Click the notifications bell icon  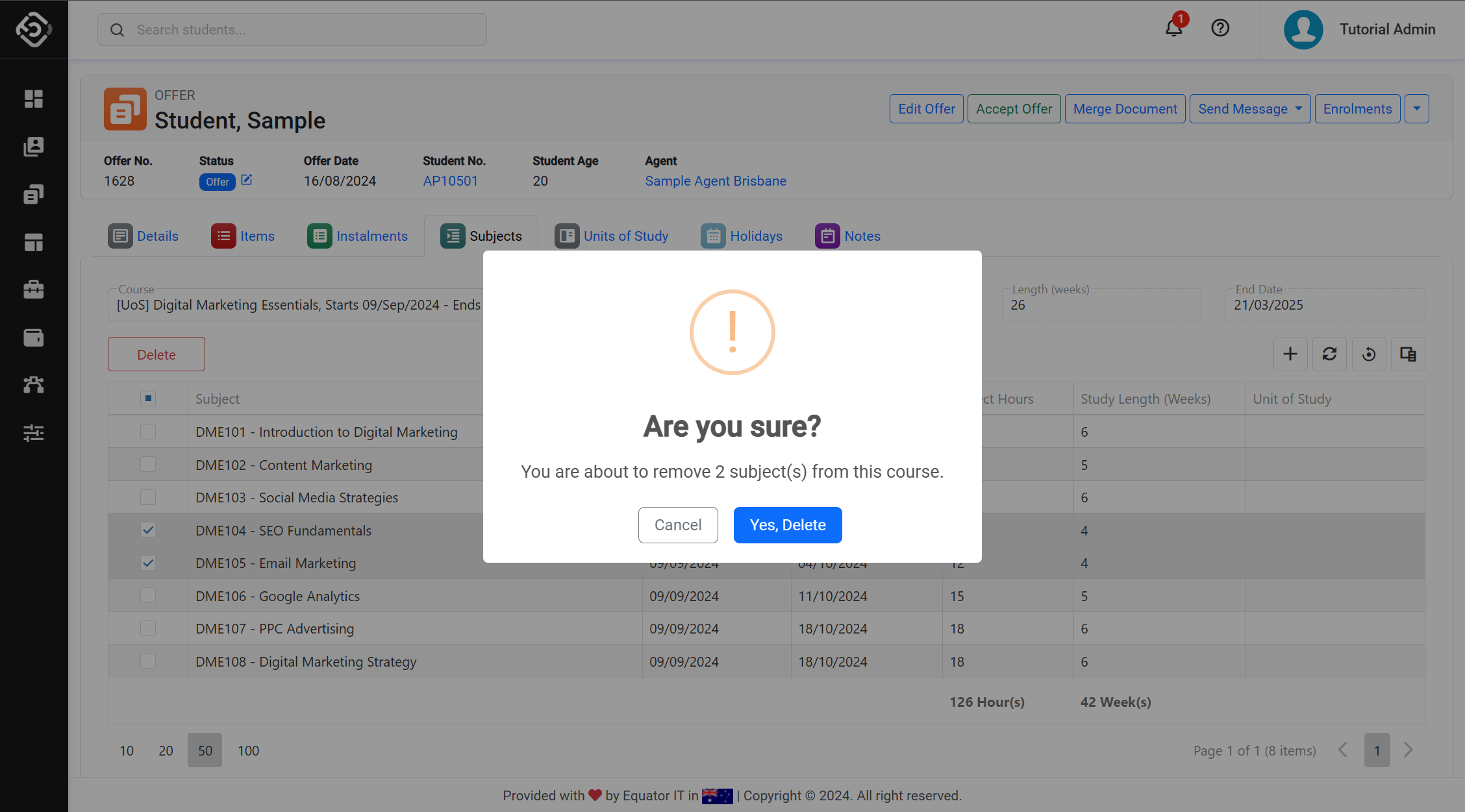(x=1173, y=29)
